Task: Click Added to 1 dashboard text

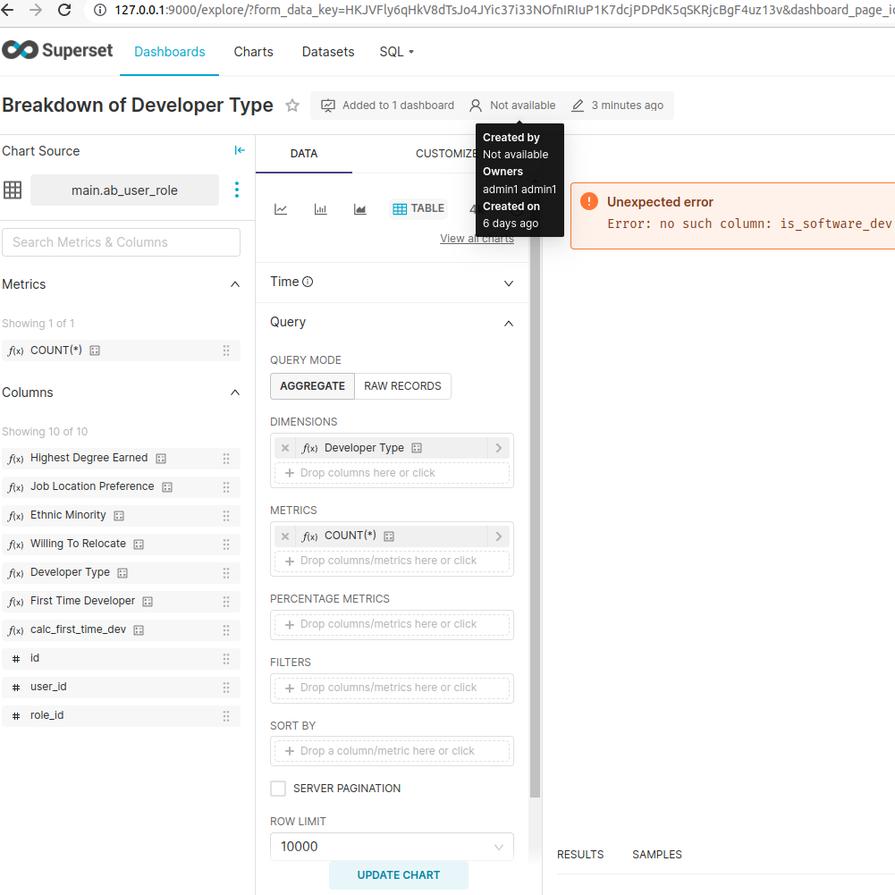Action: (398, 106)
